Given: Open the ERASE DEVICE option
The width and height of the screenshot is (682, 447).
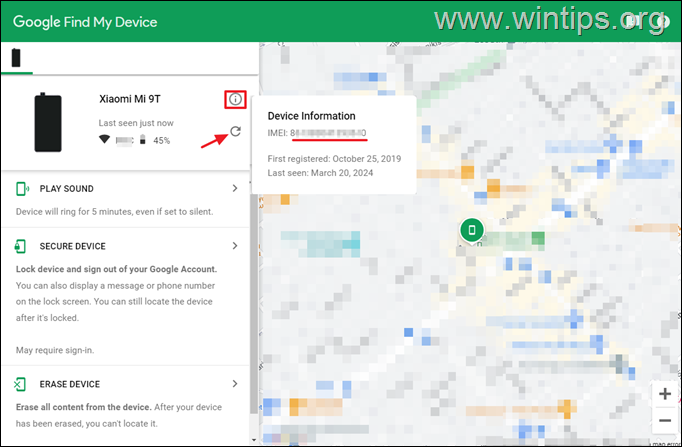Looking at the screenshot, I should [x=70, y=384].
